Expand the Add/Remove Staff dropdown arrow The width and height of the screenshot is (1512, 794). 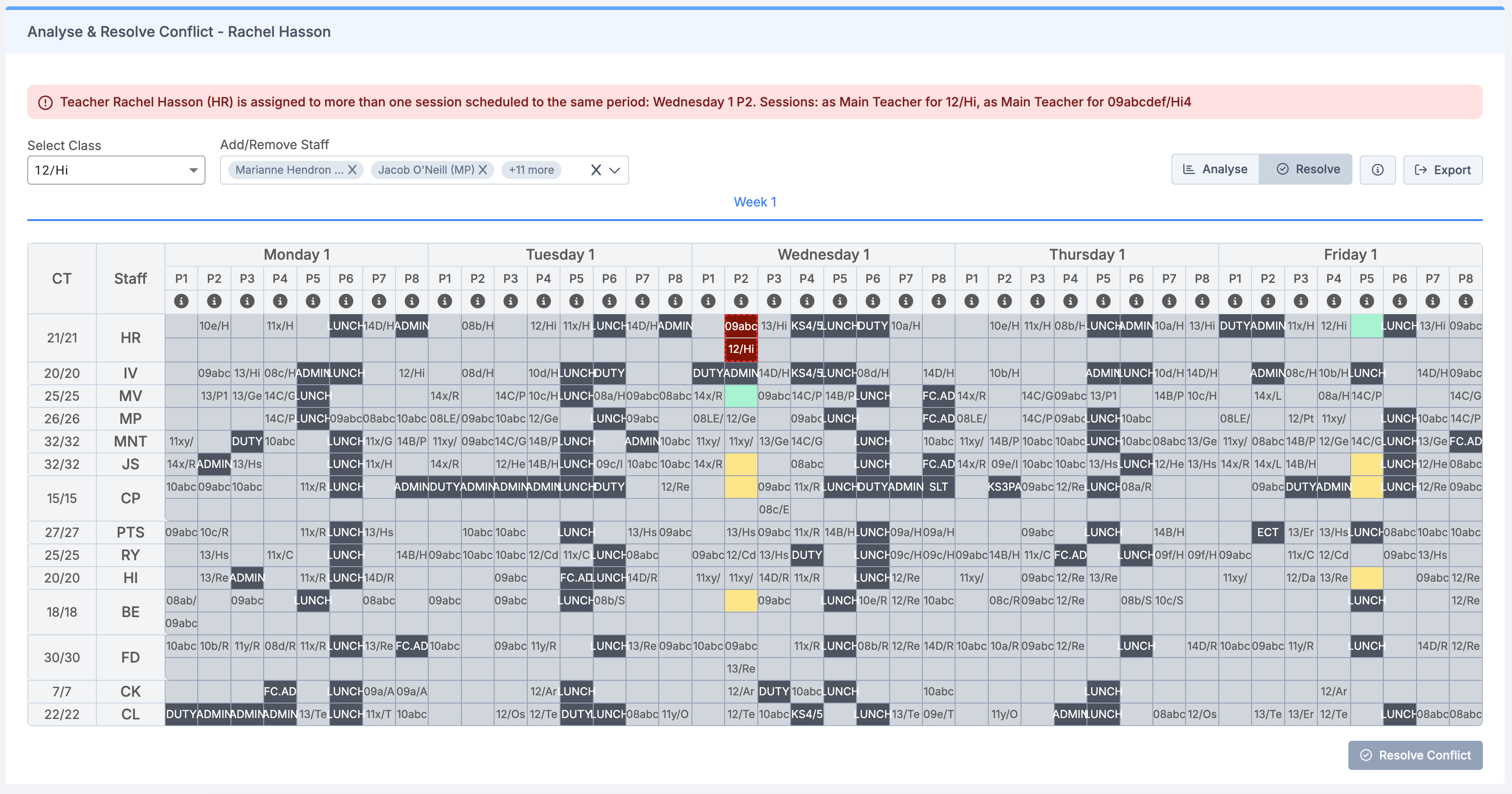click(615, 170)
